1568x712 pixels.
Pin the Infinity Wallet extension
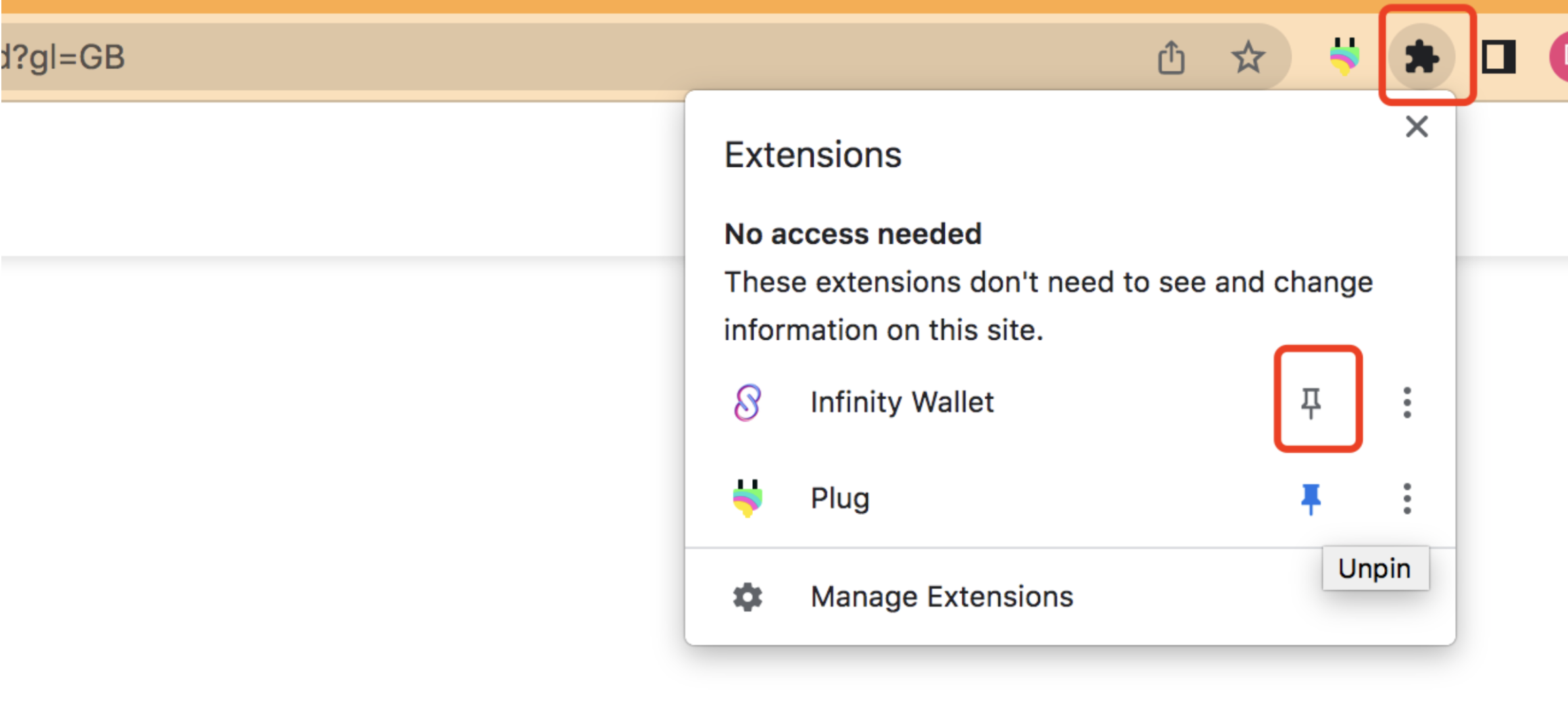tap(1310, 403)
